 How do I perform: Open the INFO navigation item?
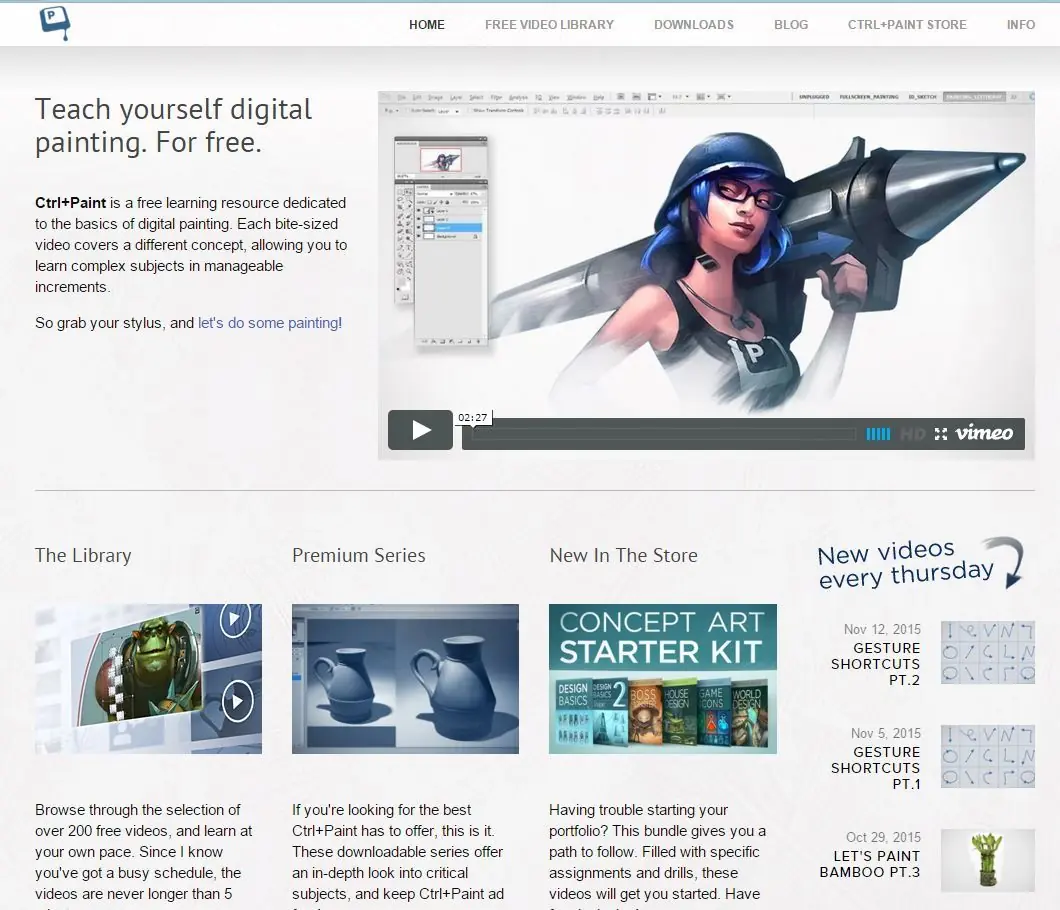pyautogui.click(x=1021, y=25)
